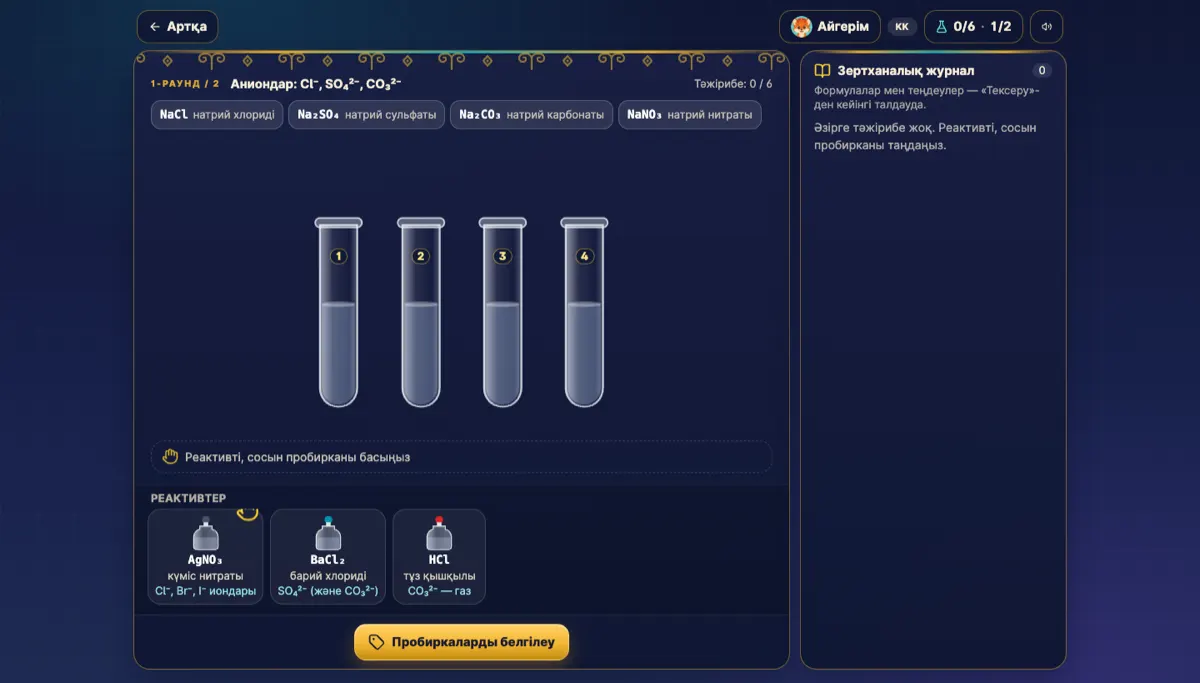Choose test tube number 3
The width and height of the screenshot is (1200, 683).
click(503, 312)
